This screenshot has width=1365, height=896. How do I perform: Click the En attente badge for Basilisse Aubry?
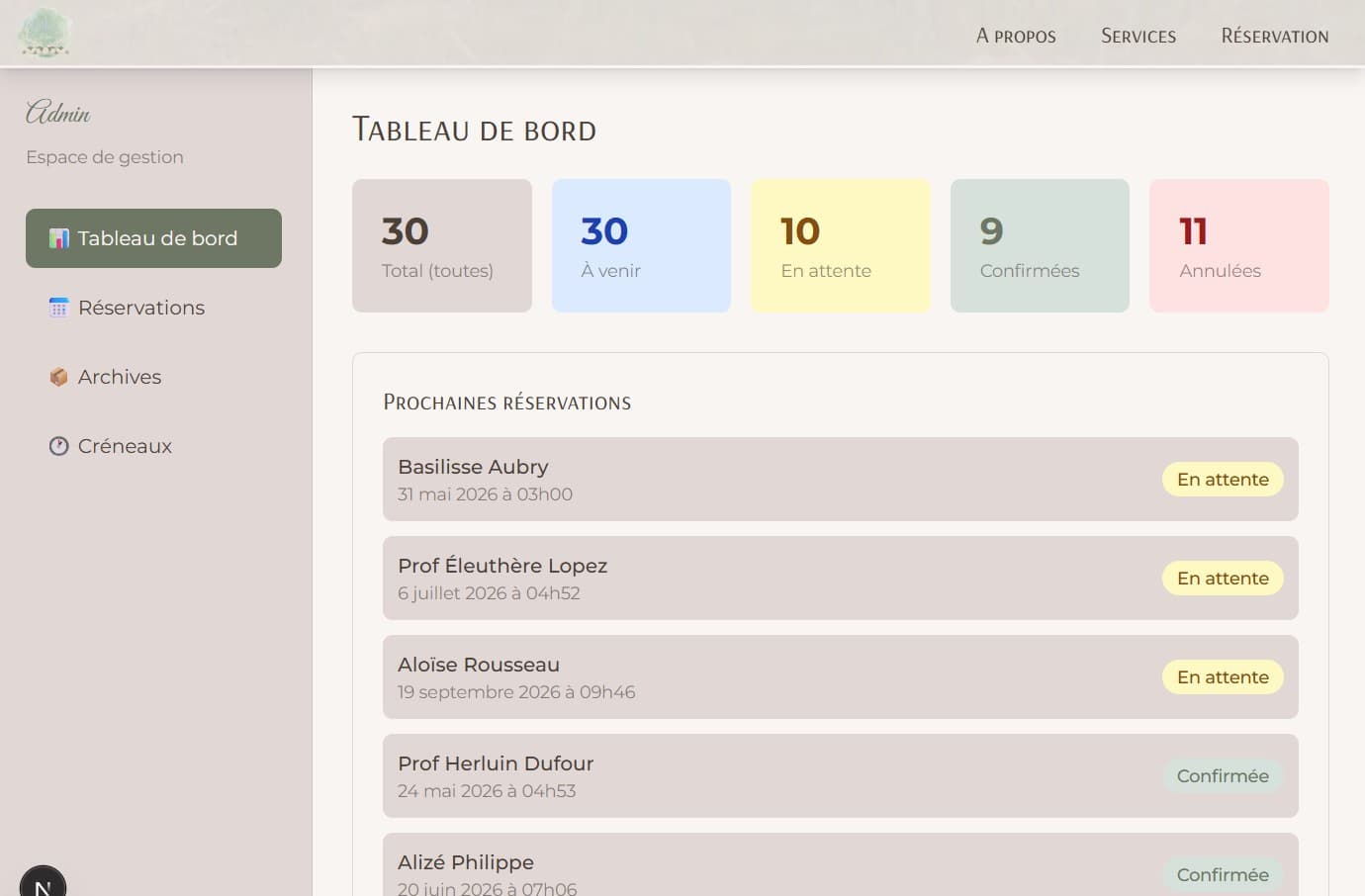coord(1223,479)
